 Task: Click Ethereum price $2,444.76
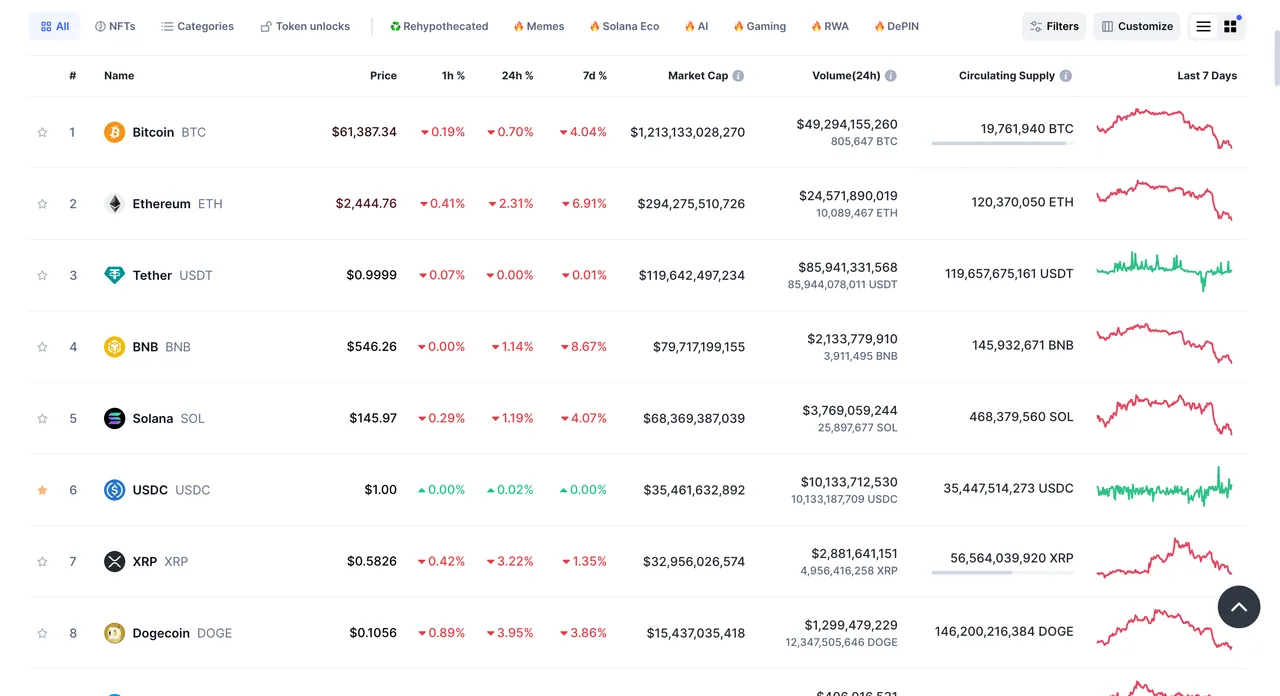(x=366, y=204)
